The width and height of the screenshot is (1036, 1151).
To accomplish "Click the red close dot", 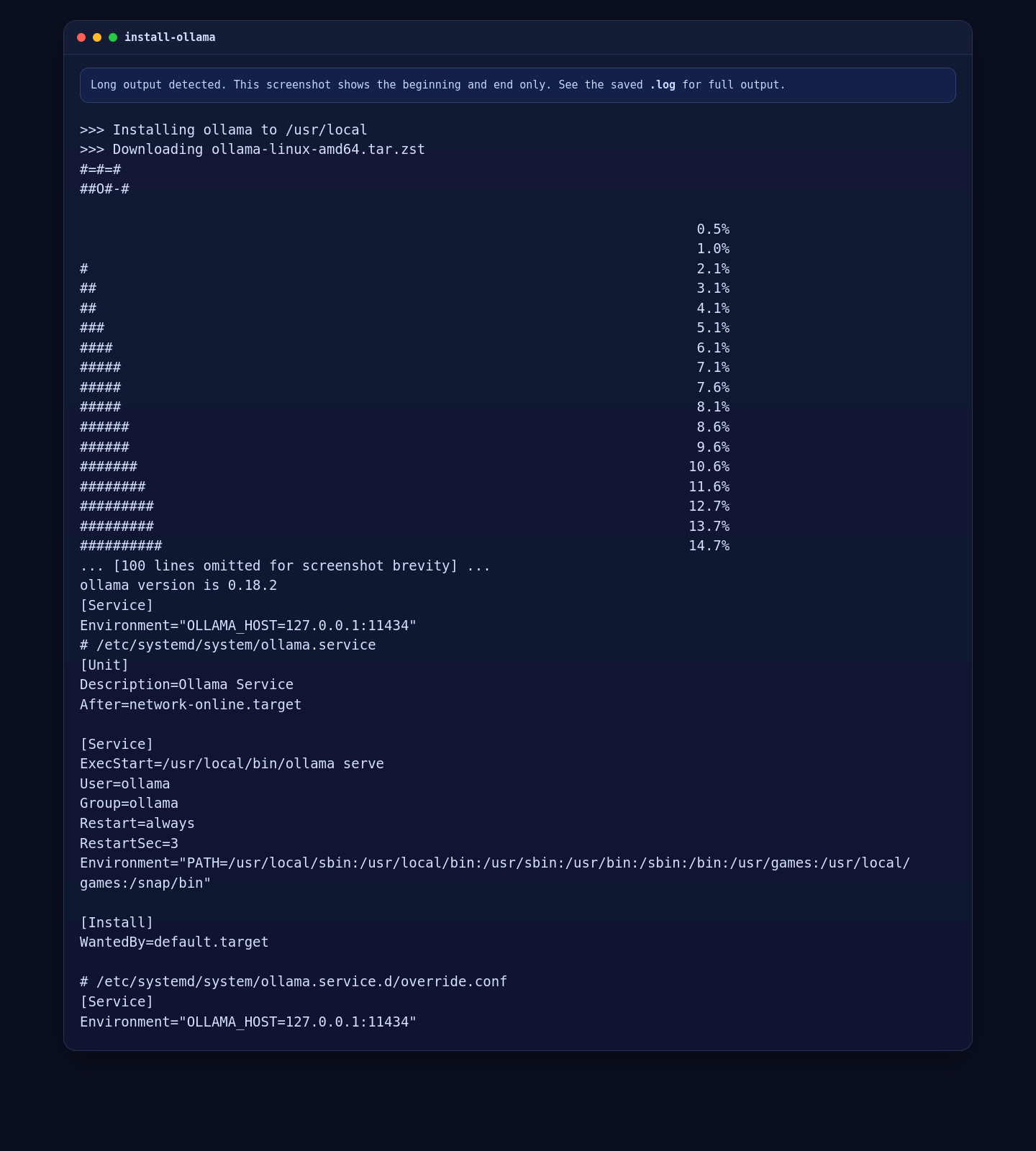I will [81, 37].
